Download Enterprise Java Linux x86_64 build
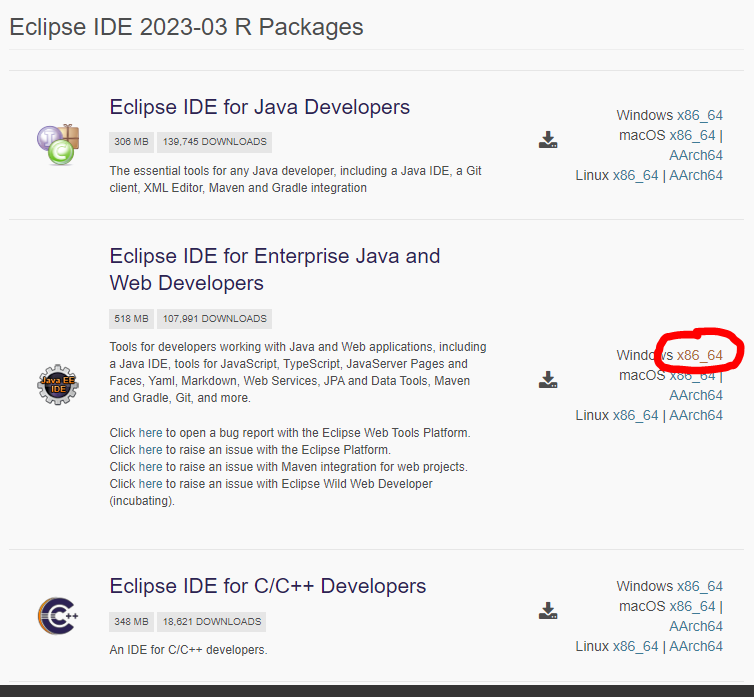754x697 pixels. [x=635, y=416]
